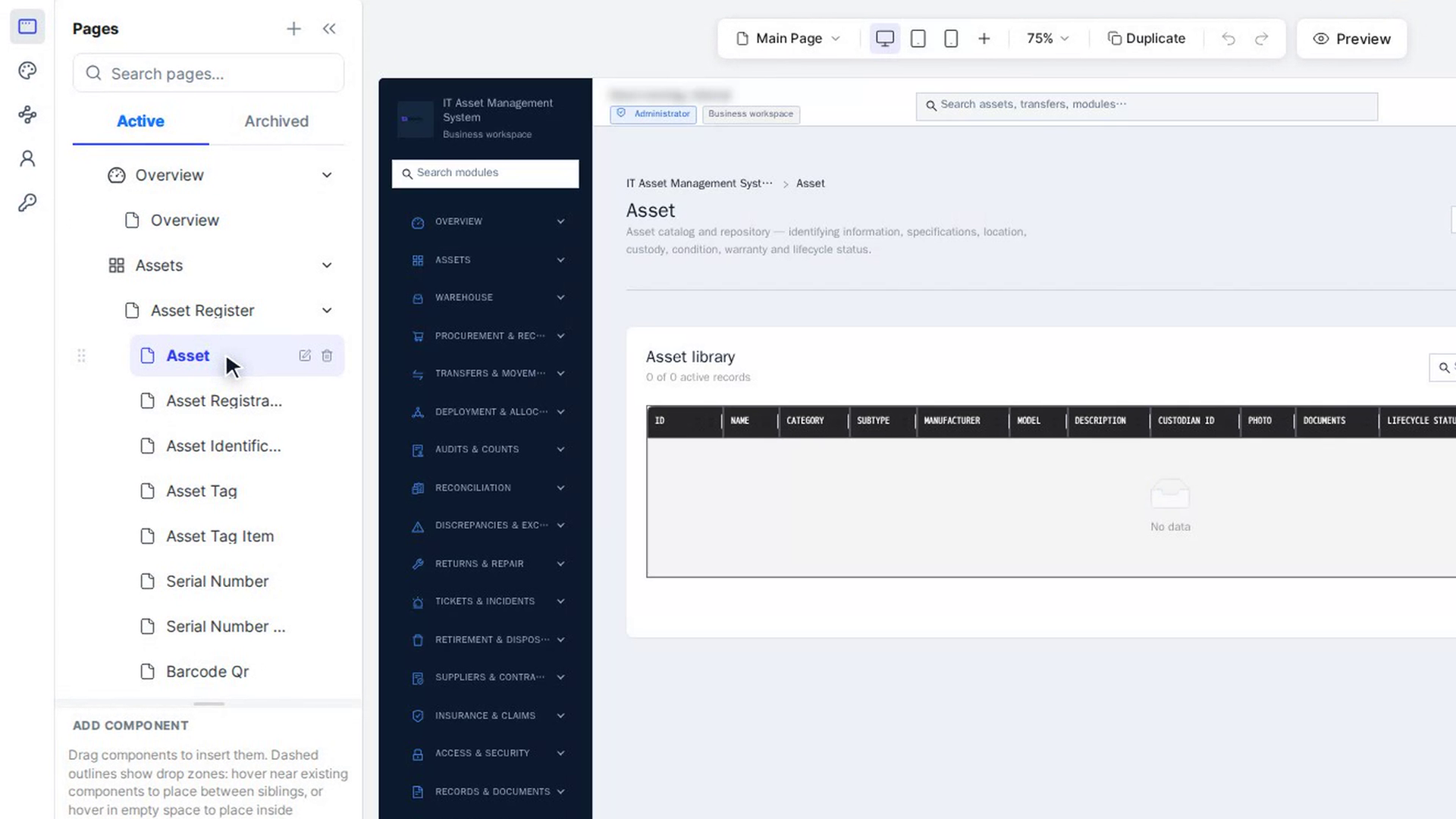Grab the panel resize handle above Add Component
Viewport: 1456px width, 819px height.
[209, 704]
